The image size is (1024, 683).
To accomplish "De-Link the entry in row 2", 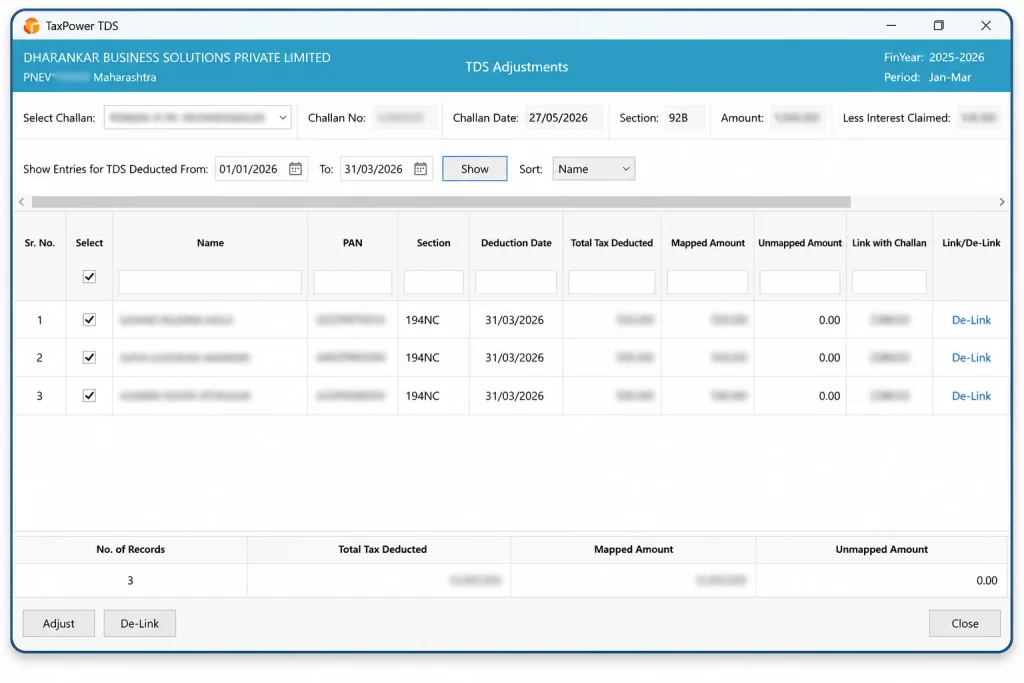I will coord(971,358).
